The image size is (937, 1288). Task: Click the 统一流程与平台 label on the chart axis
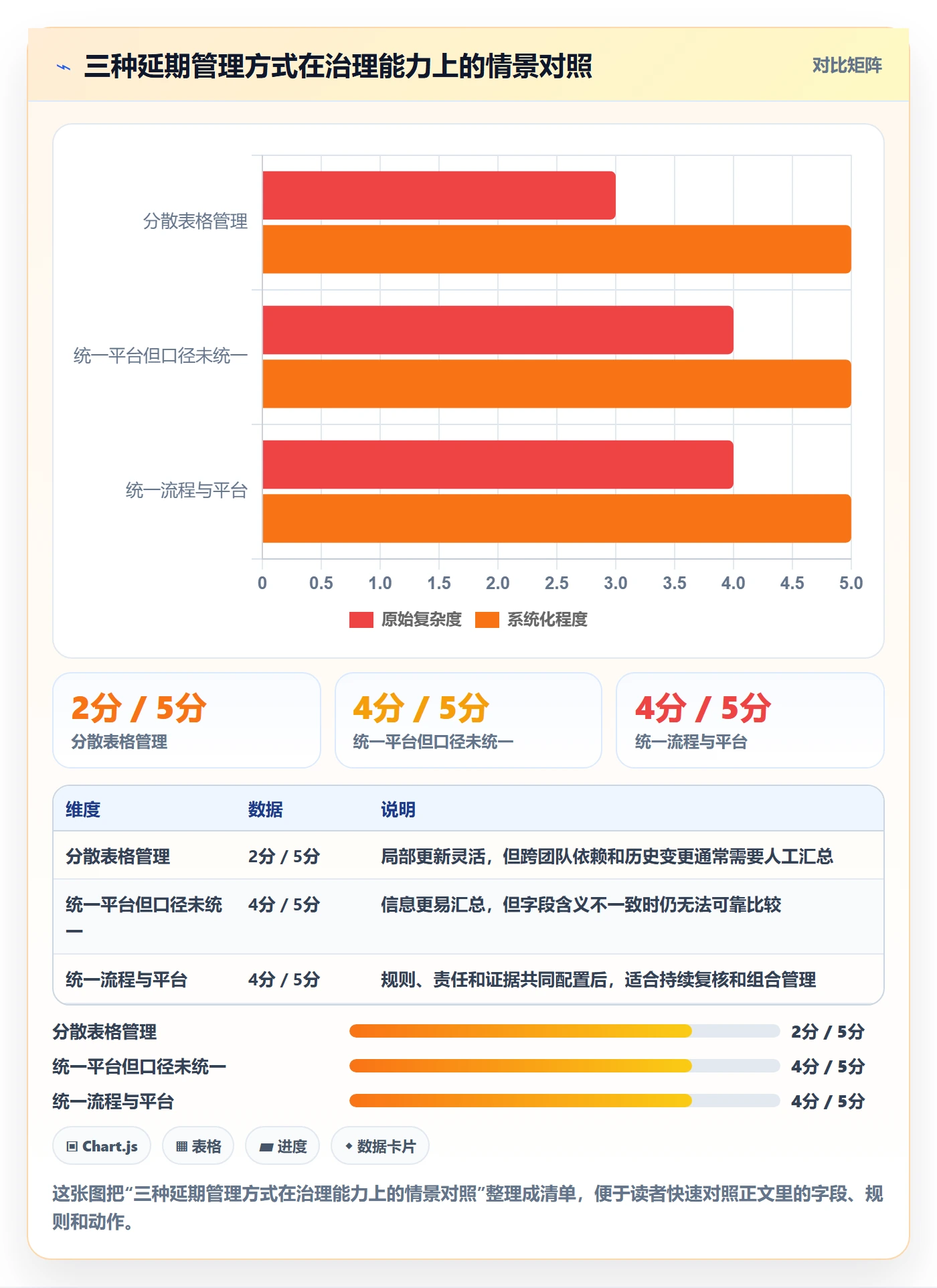tap(187, 491)
